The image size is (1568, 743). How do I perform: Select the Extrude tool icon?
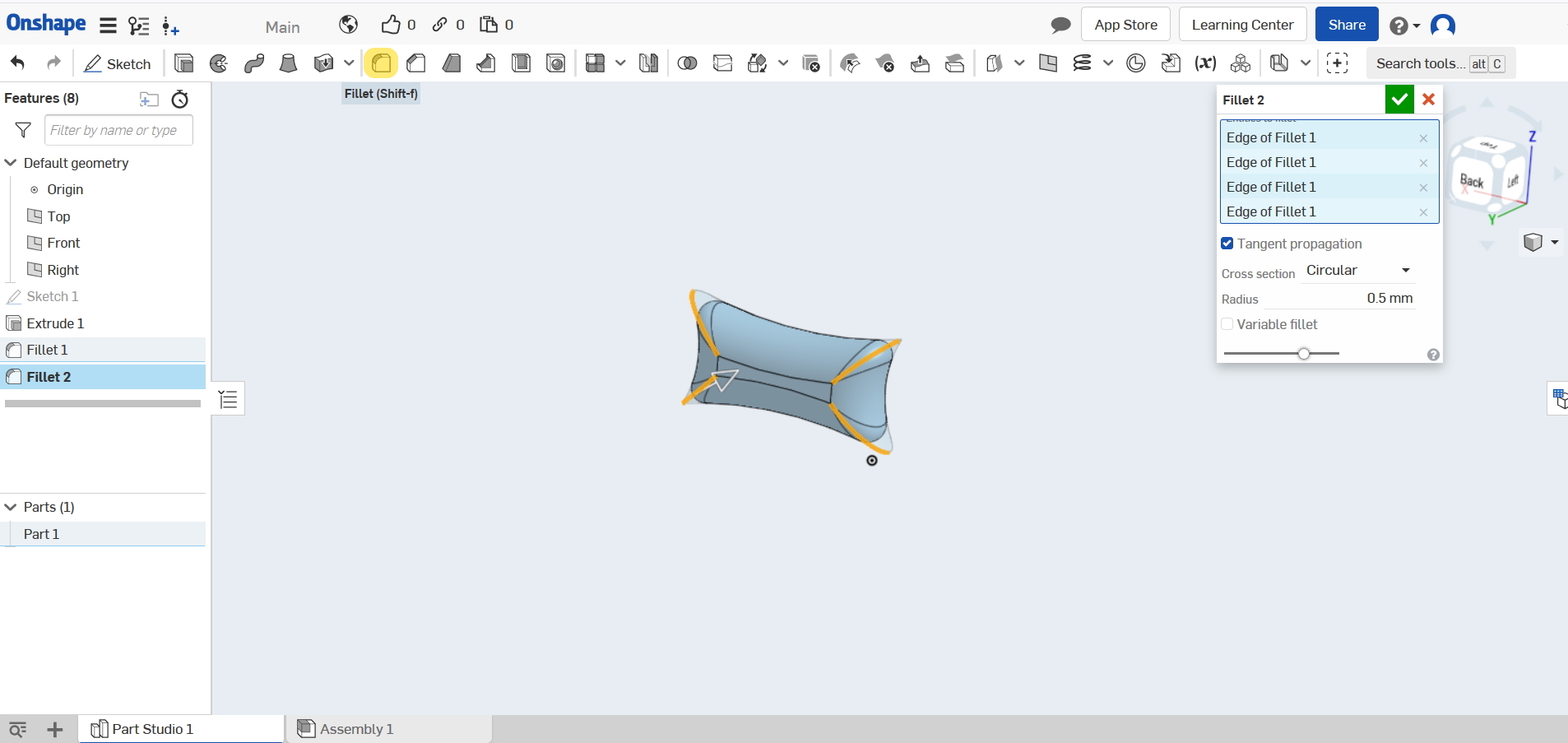(x=184, y=63)
